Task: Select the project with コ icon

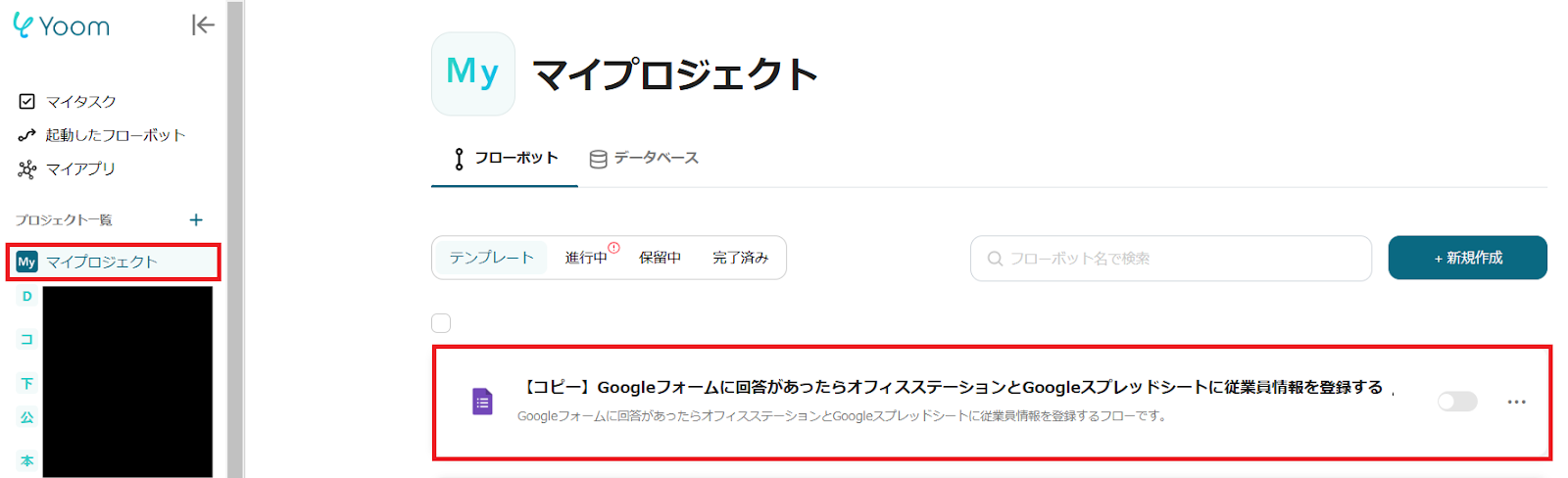Action: 26,339
